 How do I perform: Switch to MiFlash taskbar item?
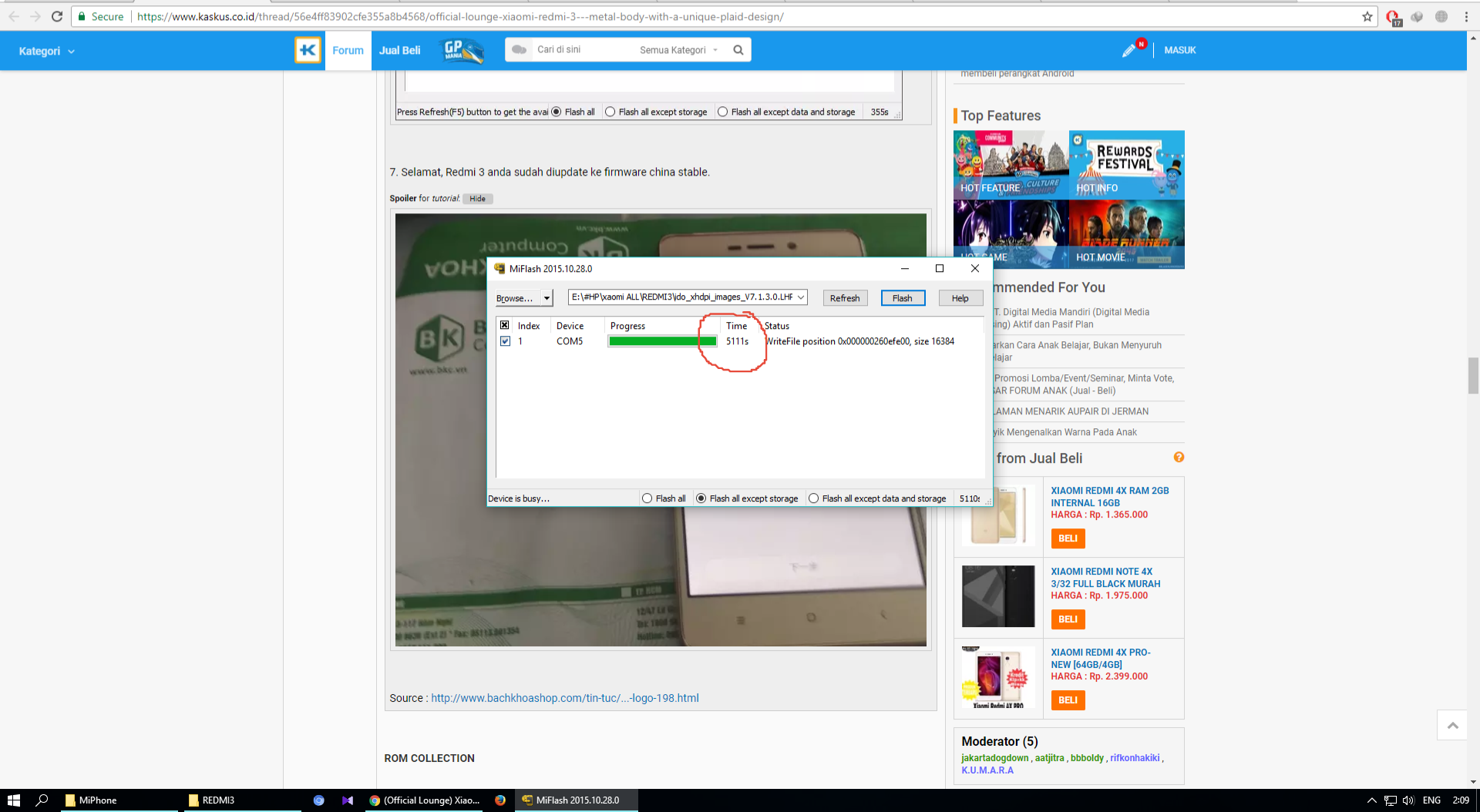point(576,800)
